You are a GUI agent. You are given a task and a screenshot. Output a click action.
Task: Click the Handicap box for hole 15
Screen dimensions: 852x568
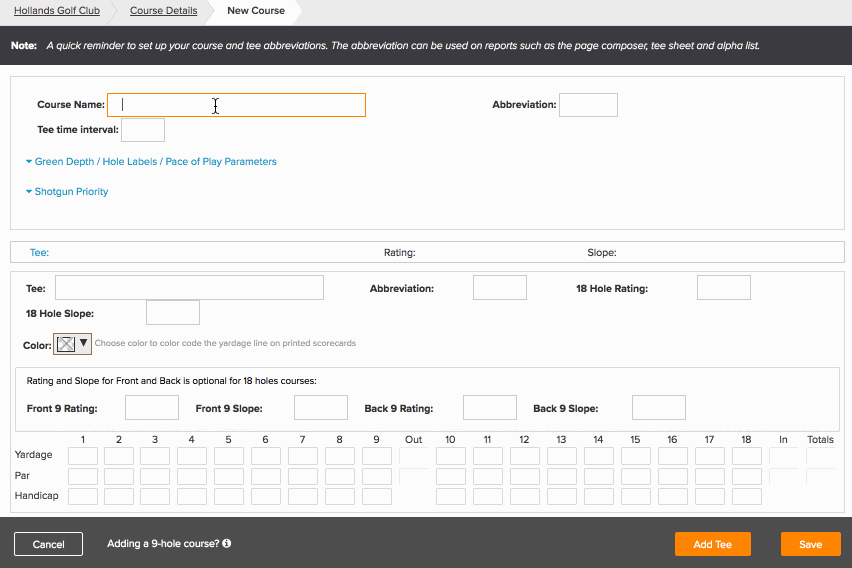tap(636, 496)
